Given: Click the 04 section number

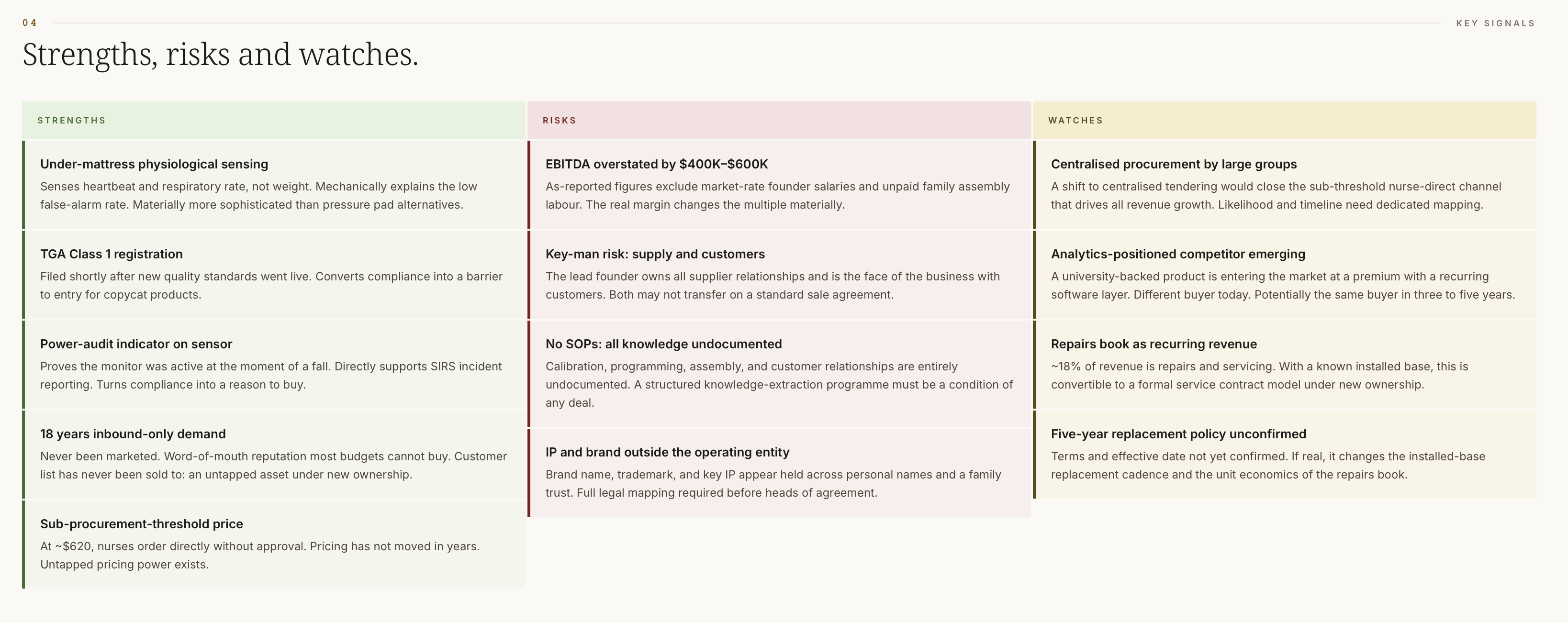Looking at the screenshot, I should coord(29,22).
